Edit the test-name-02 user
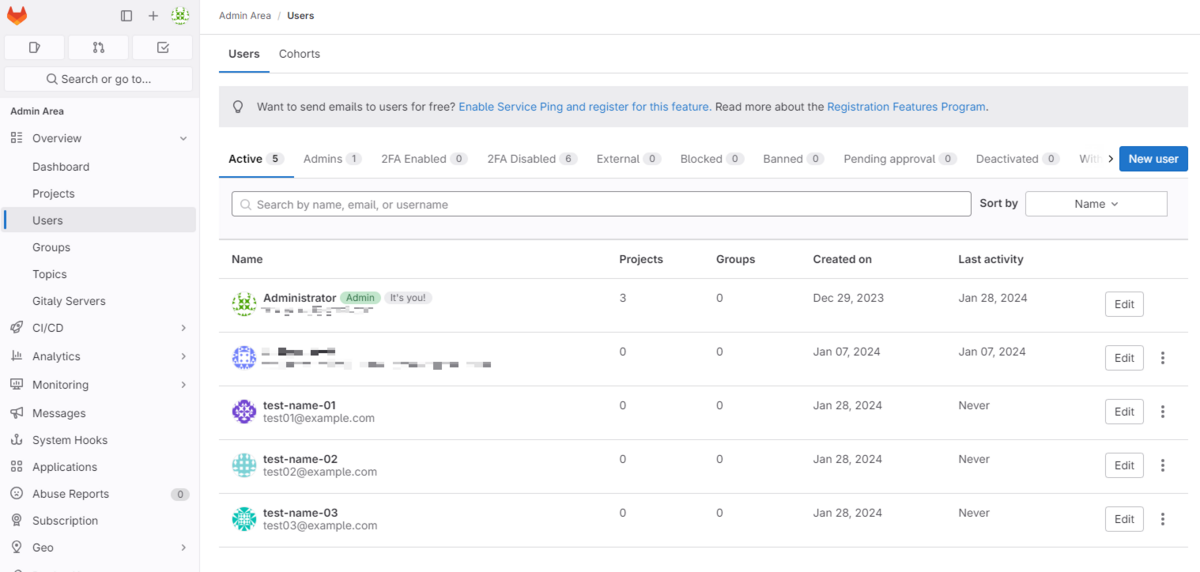The height and width of the screenshot is (572, 1200). pyautogui.click(x=1124, y=465)
